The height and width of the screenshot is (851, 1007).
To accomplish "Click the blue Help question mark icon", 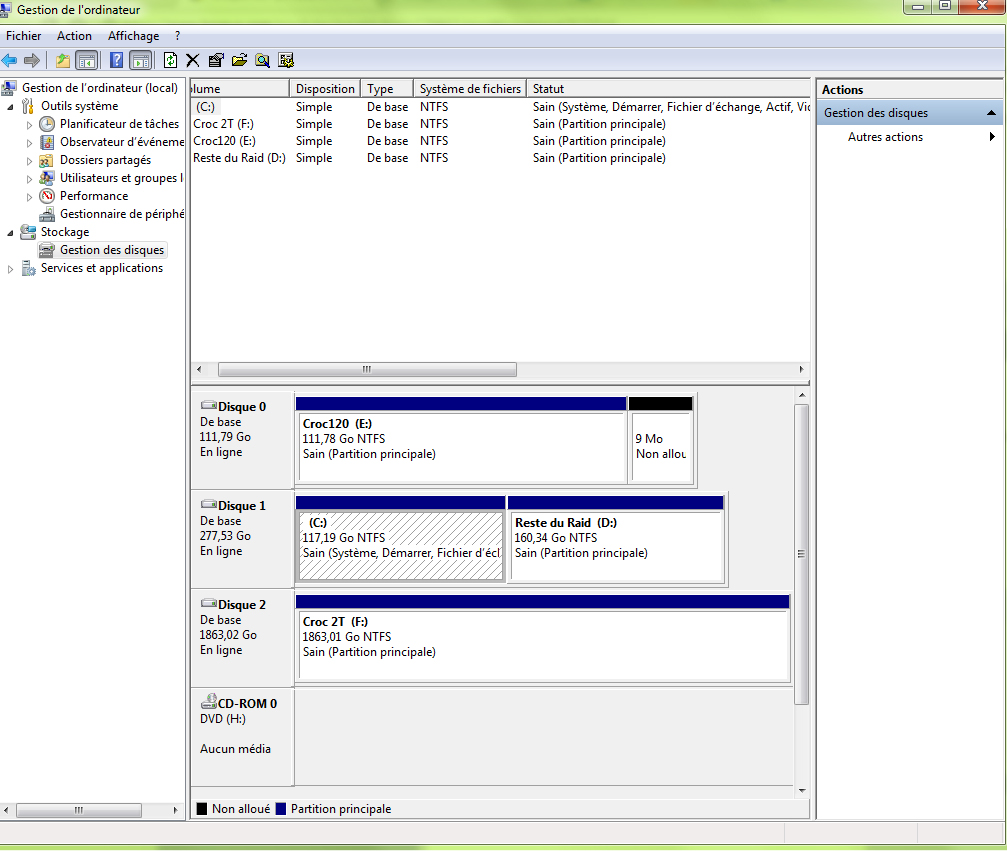I will click(117, 60).
